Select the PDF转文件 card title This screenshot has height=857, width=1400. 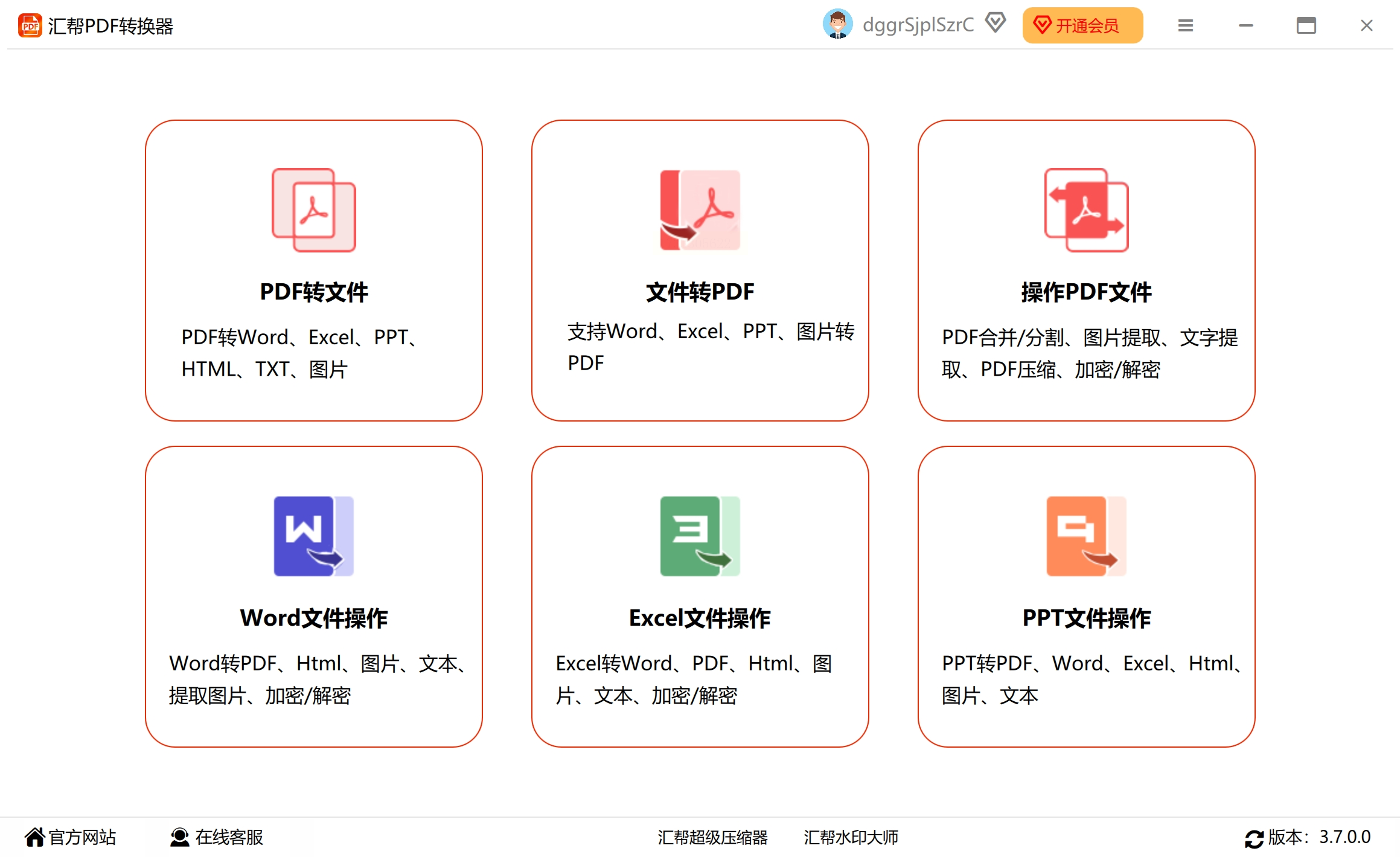pyautogui.click(x=313, y=292)
